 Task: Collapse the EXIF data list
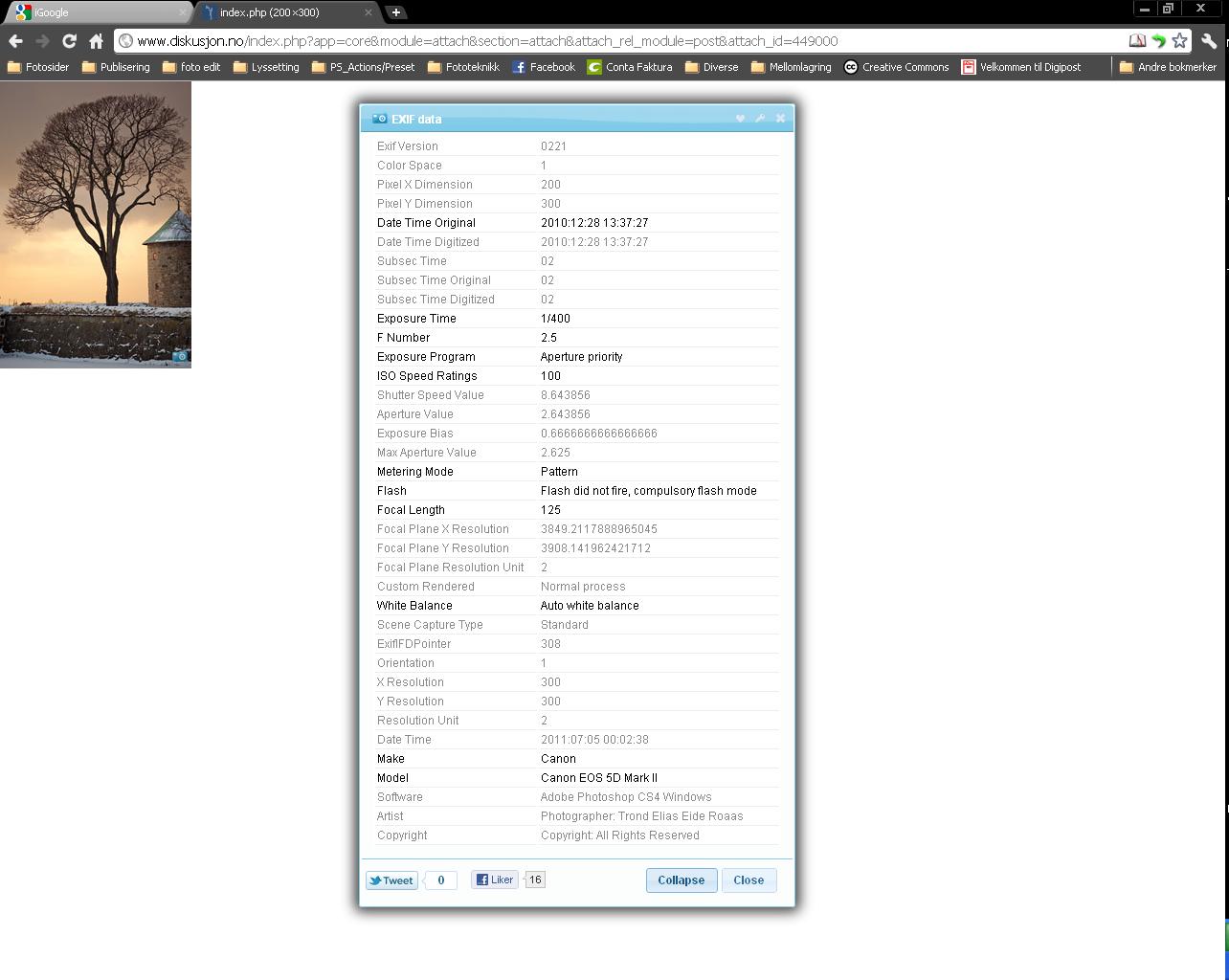(682, 880)
